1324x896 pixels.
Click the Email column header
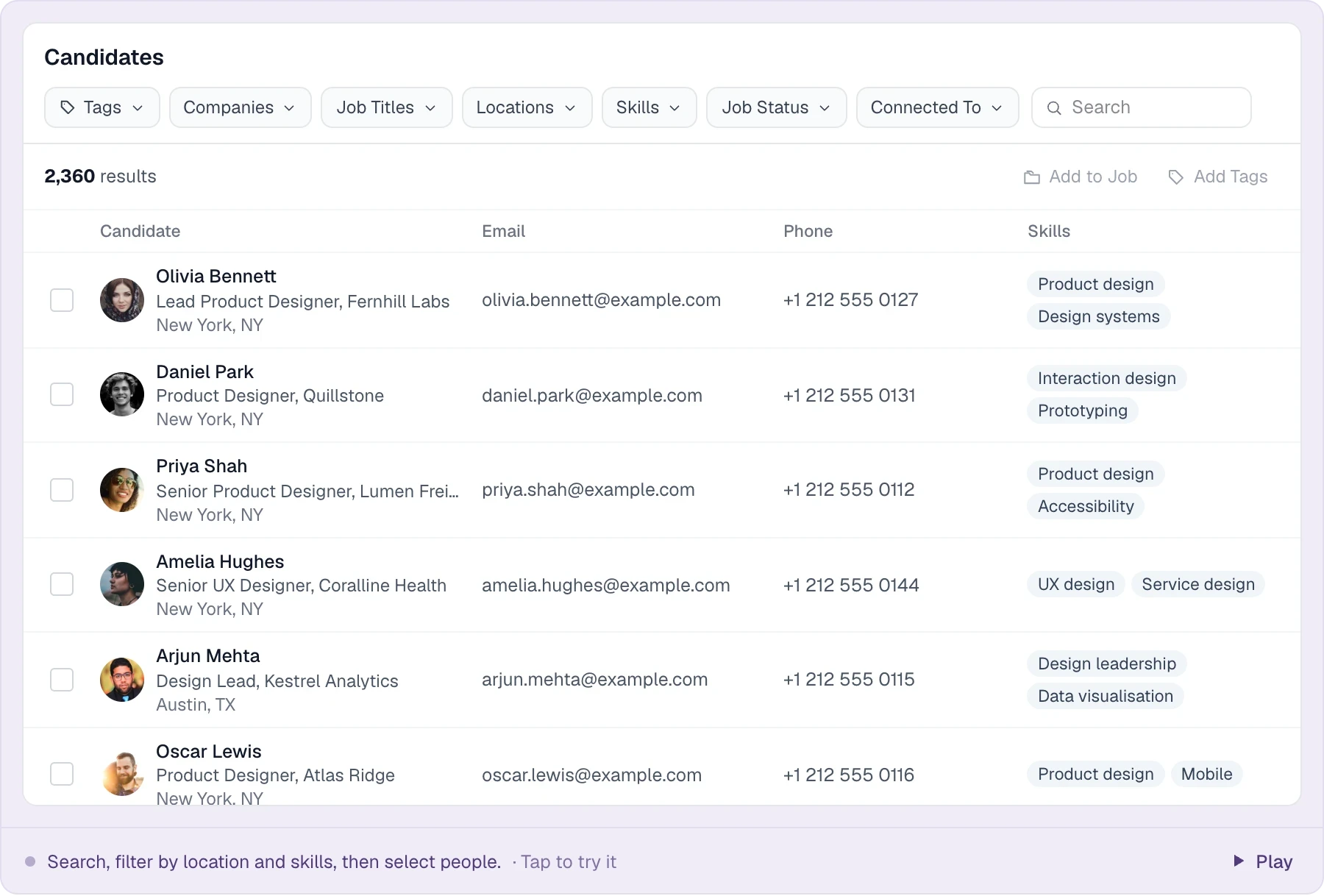(503, 231)
